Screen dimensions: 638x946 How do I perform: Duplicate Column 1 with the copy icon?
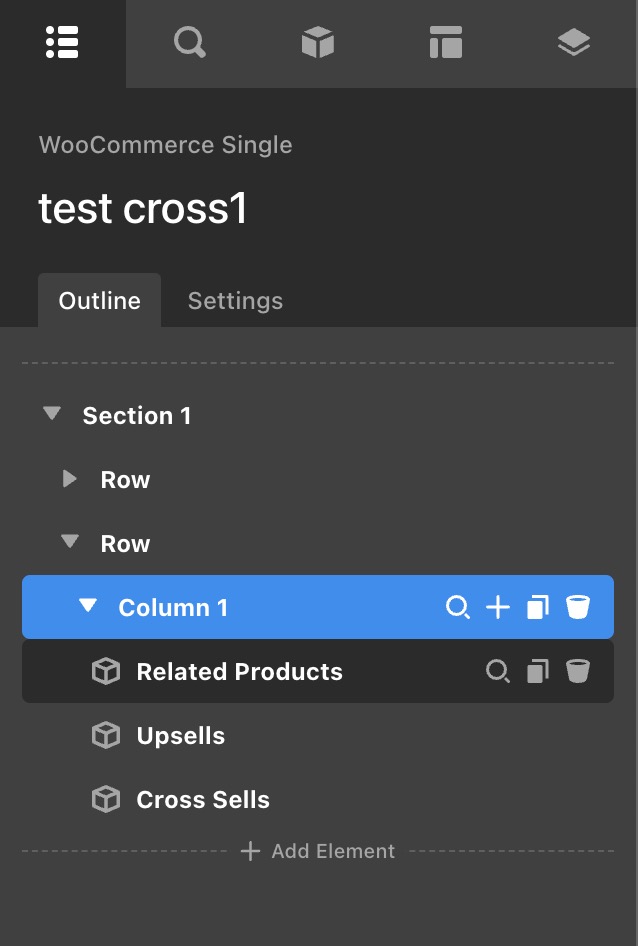pyautogui.click(x=538, y=607)
